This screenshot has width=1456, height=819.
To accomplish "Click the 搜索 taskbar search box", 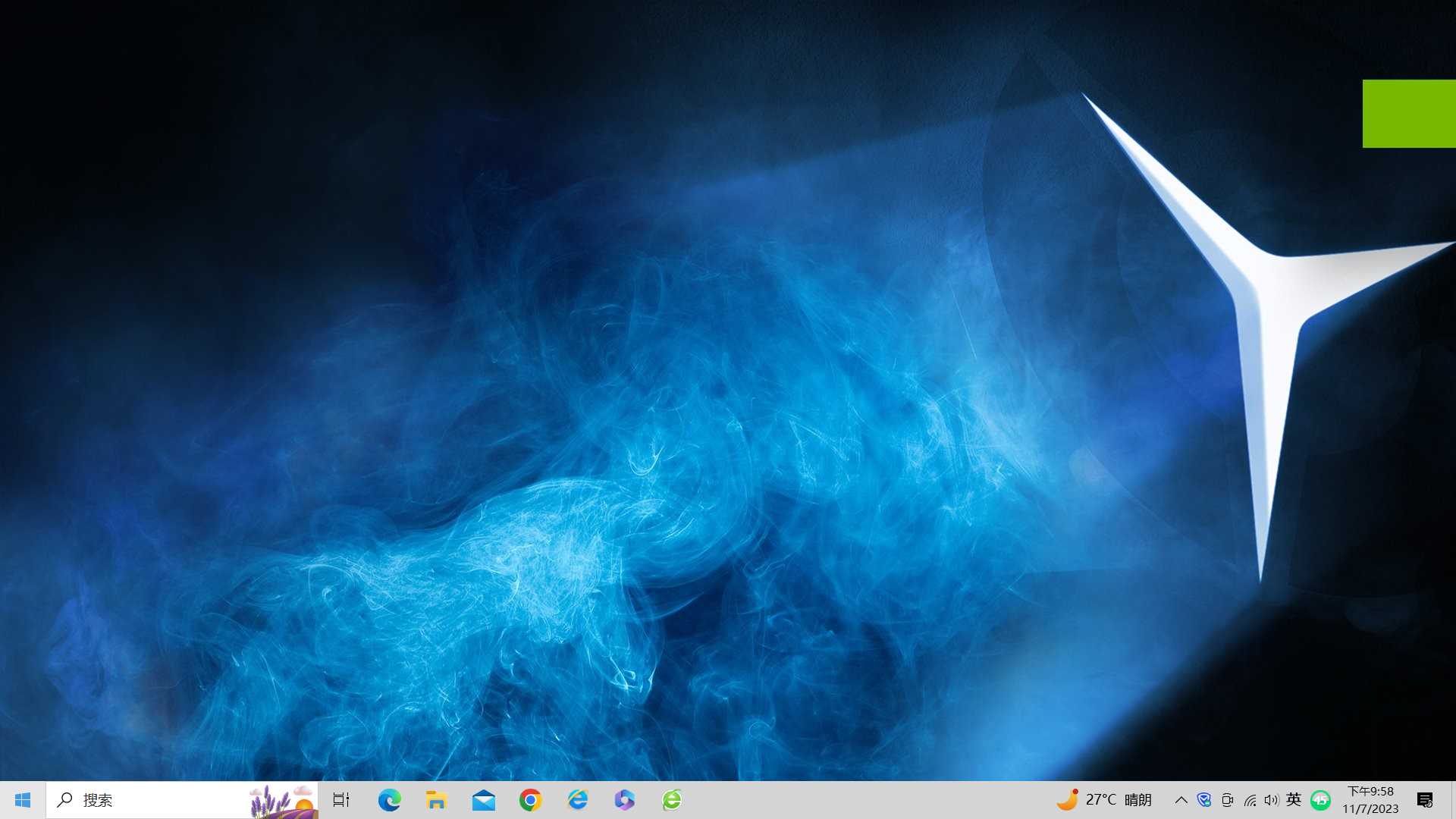I will tap(182, 800).
